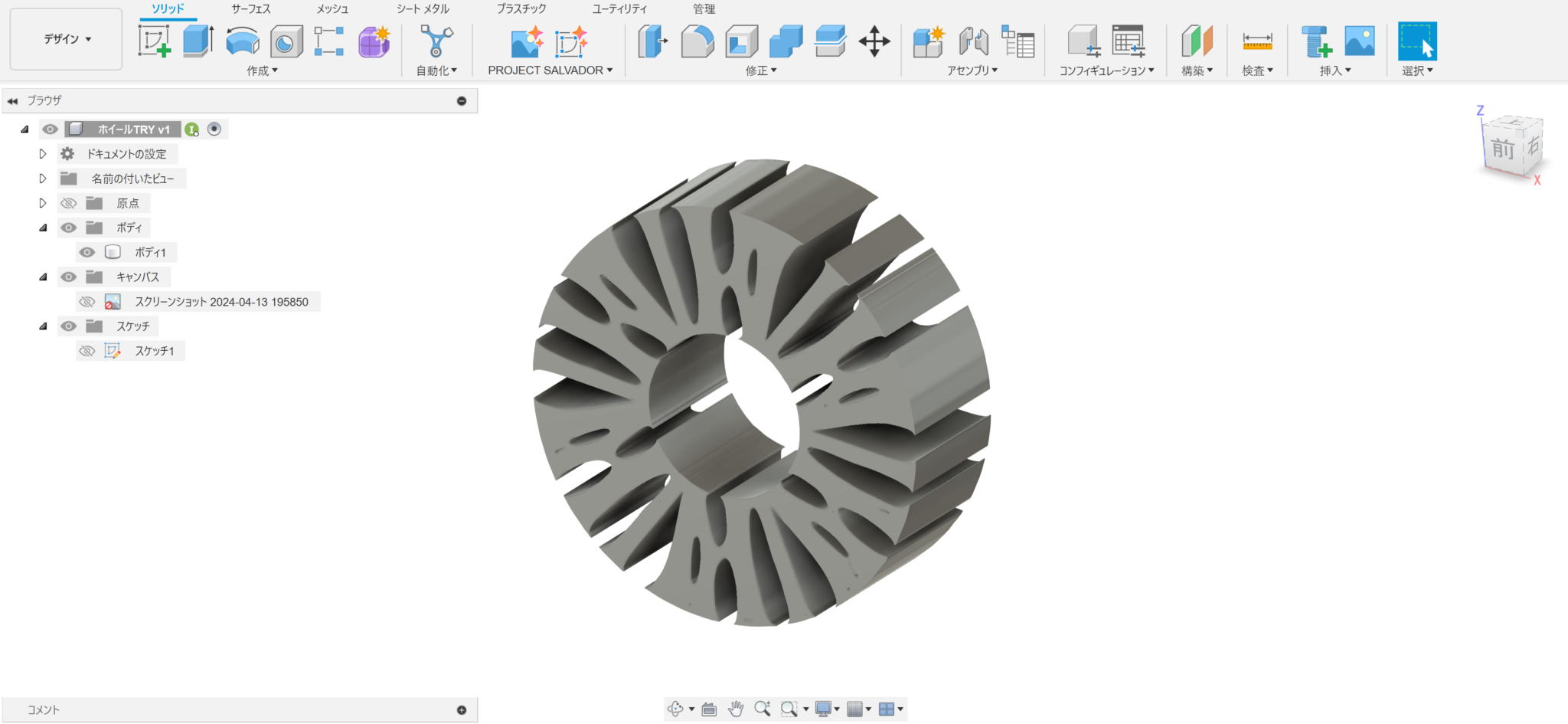Activate the Extrude tool

(198, 42)
